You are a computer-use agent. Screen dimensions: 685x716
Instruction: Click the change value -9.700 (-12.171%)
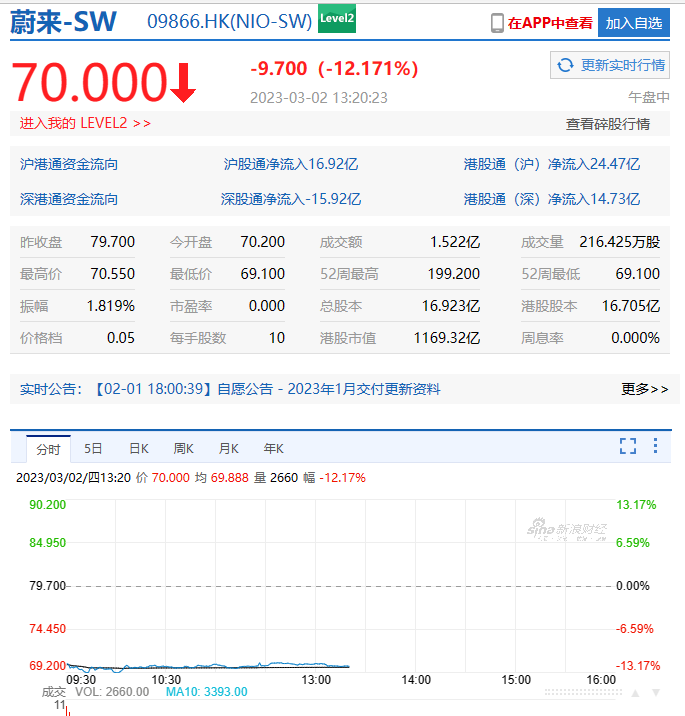334,69
